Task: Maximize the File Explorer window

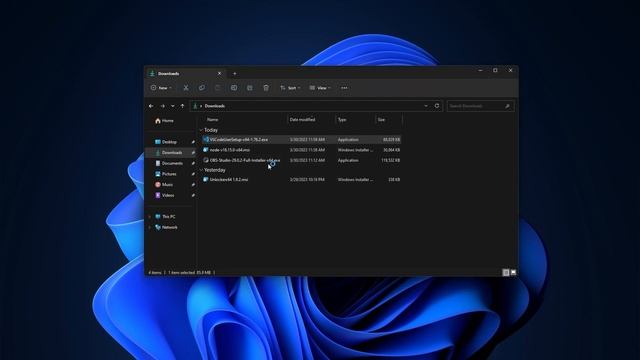Action: [495, 70]
